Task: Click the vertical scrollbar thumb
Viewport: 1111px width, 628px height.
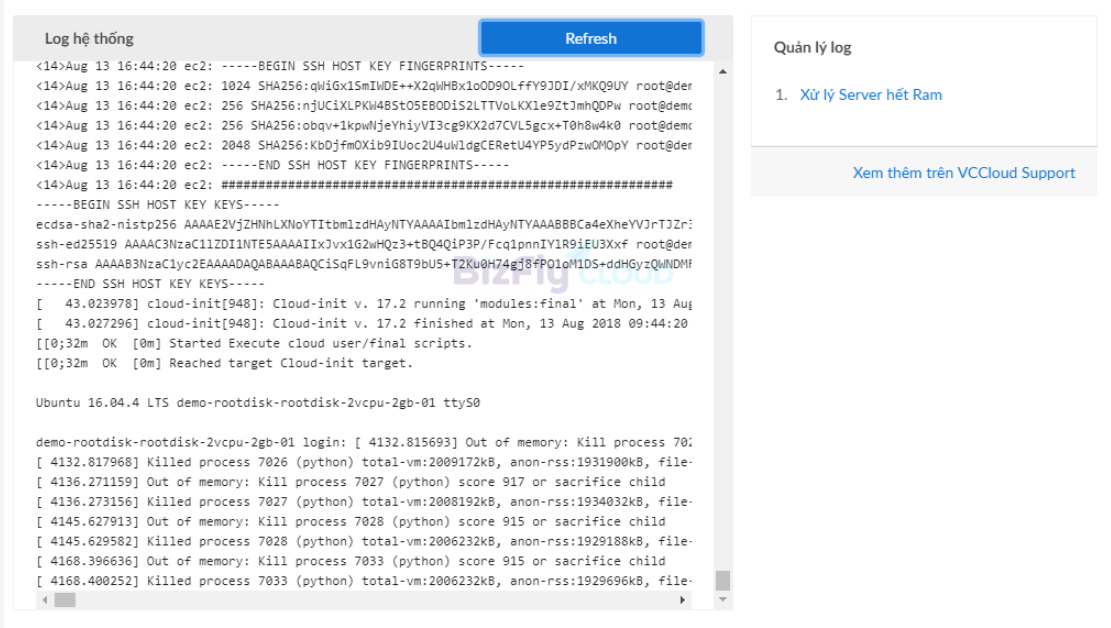Action: [723, 581]
